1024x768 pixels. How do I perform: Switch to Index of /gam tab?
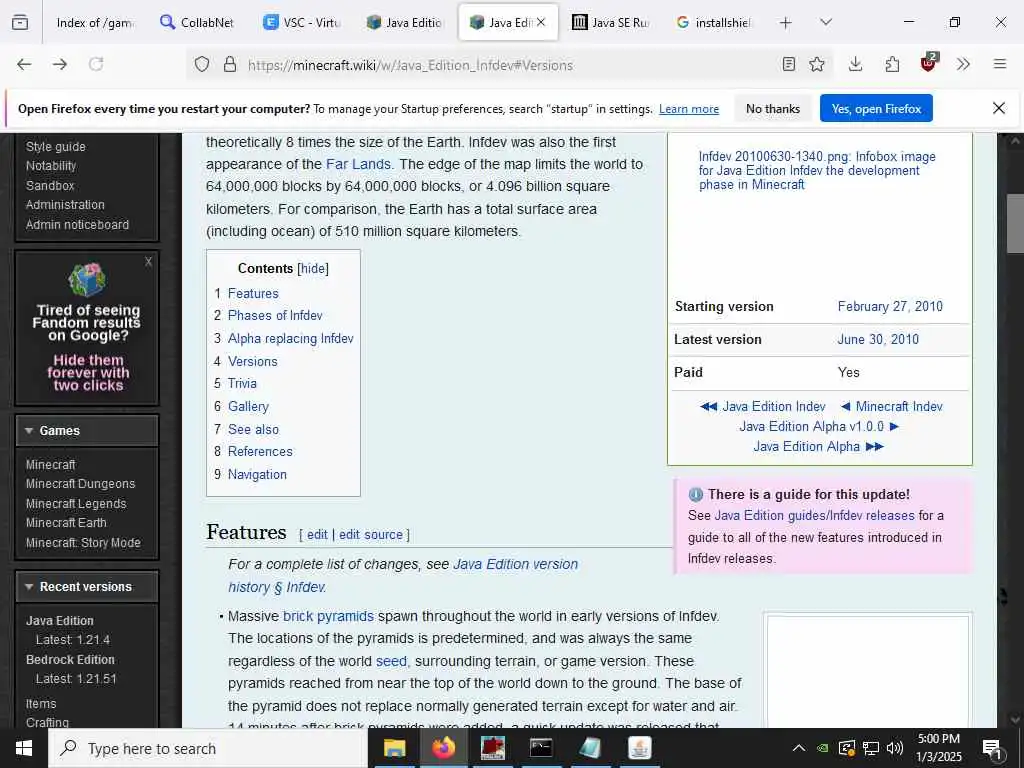pos(94,22)
